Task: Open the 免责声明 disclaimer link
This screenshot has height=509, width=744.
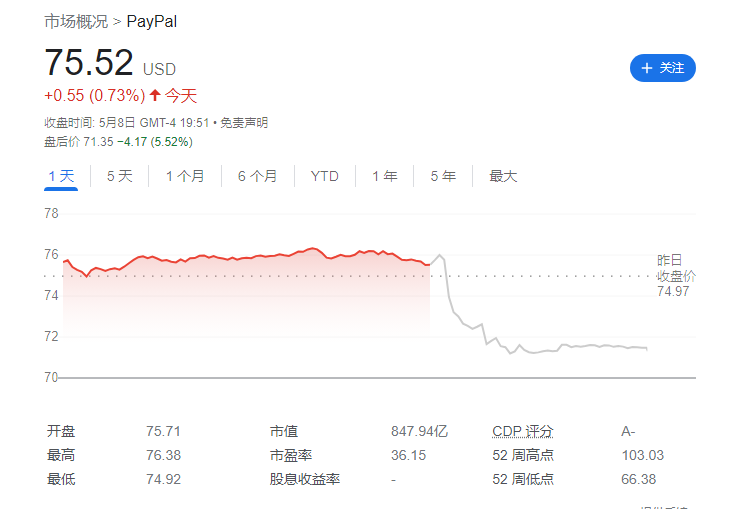Action: 244,123
